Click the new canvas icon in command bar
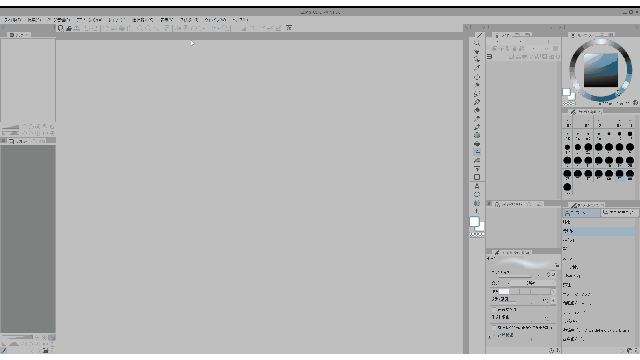Screen dimensions: 640x360 tap(61, 28)
